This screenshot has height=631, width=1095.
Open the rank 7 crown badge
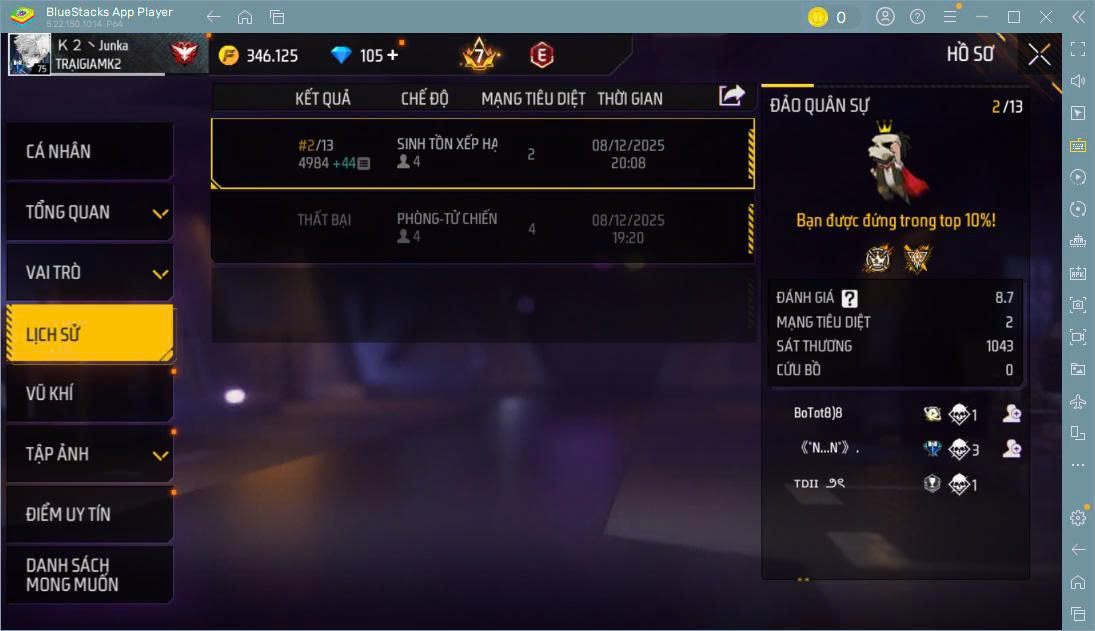(479, 54)
